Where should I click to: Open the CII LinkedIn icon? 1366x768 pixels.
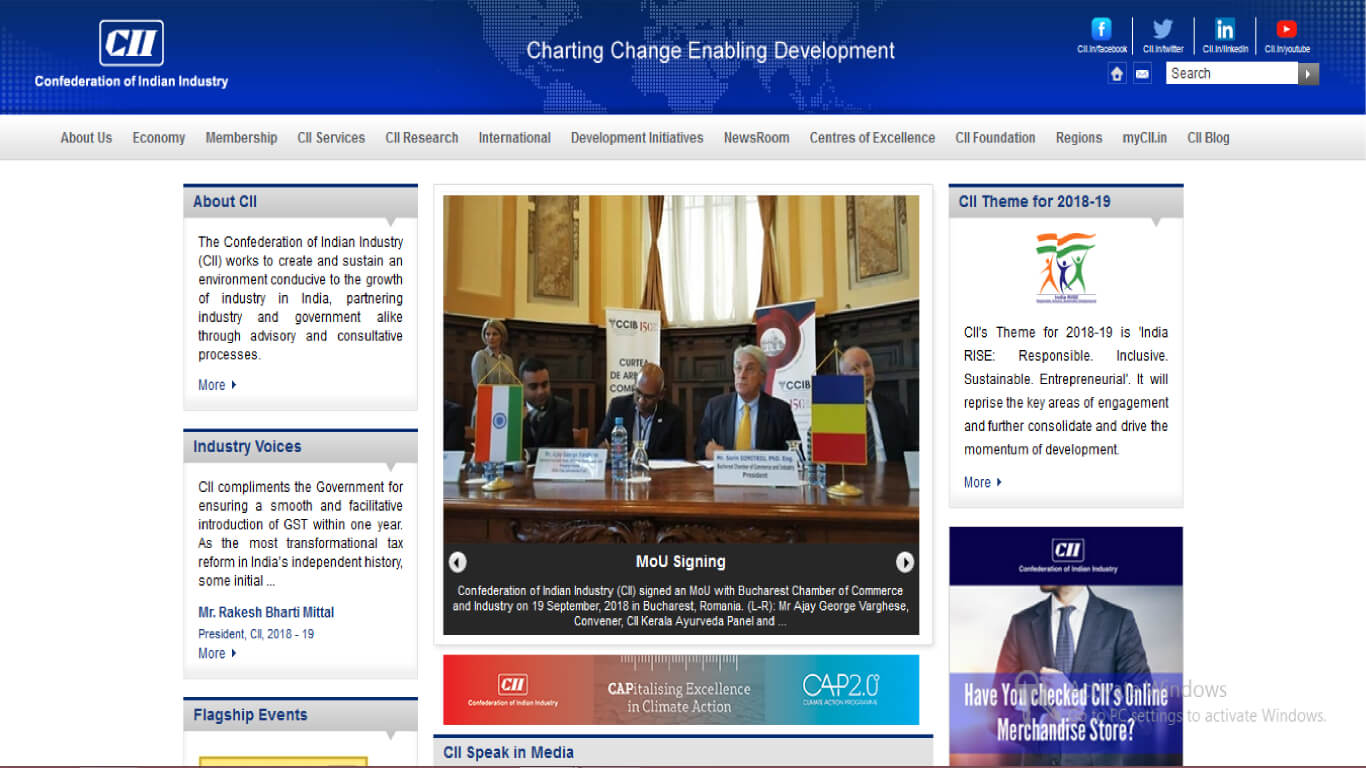(x=1224, y=29)
